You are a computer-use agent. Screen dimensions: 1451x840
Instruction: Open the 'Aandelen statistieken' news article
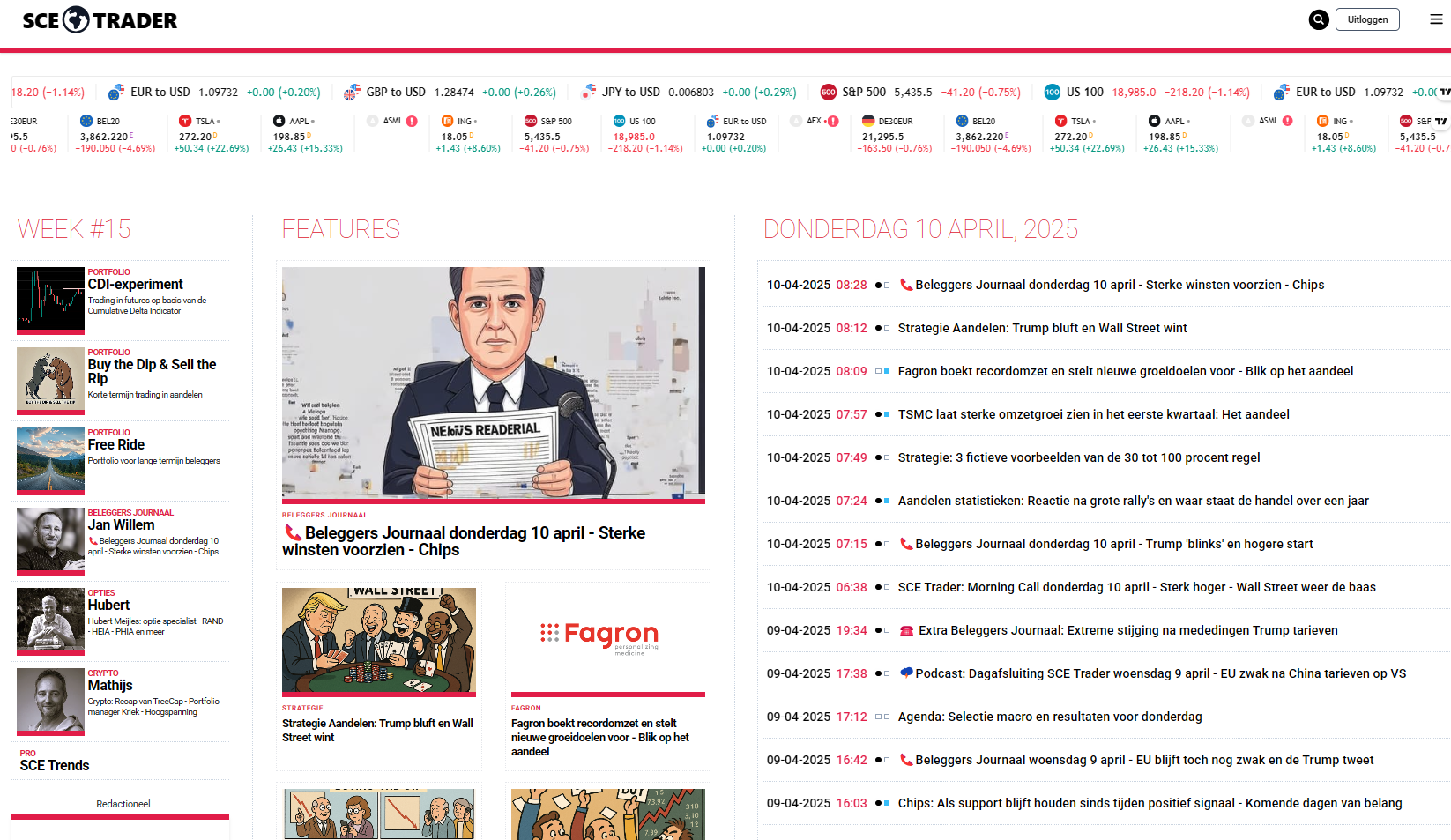[x=1133, y=501]
